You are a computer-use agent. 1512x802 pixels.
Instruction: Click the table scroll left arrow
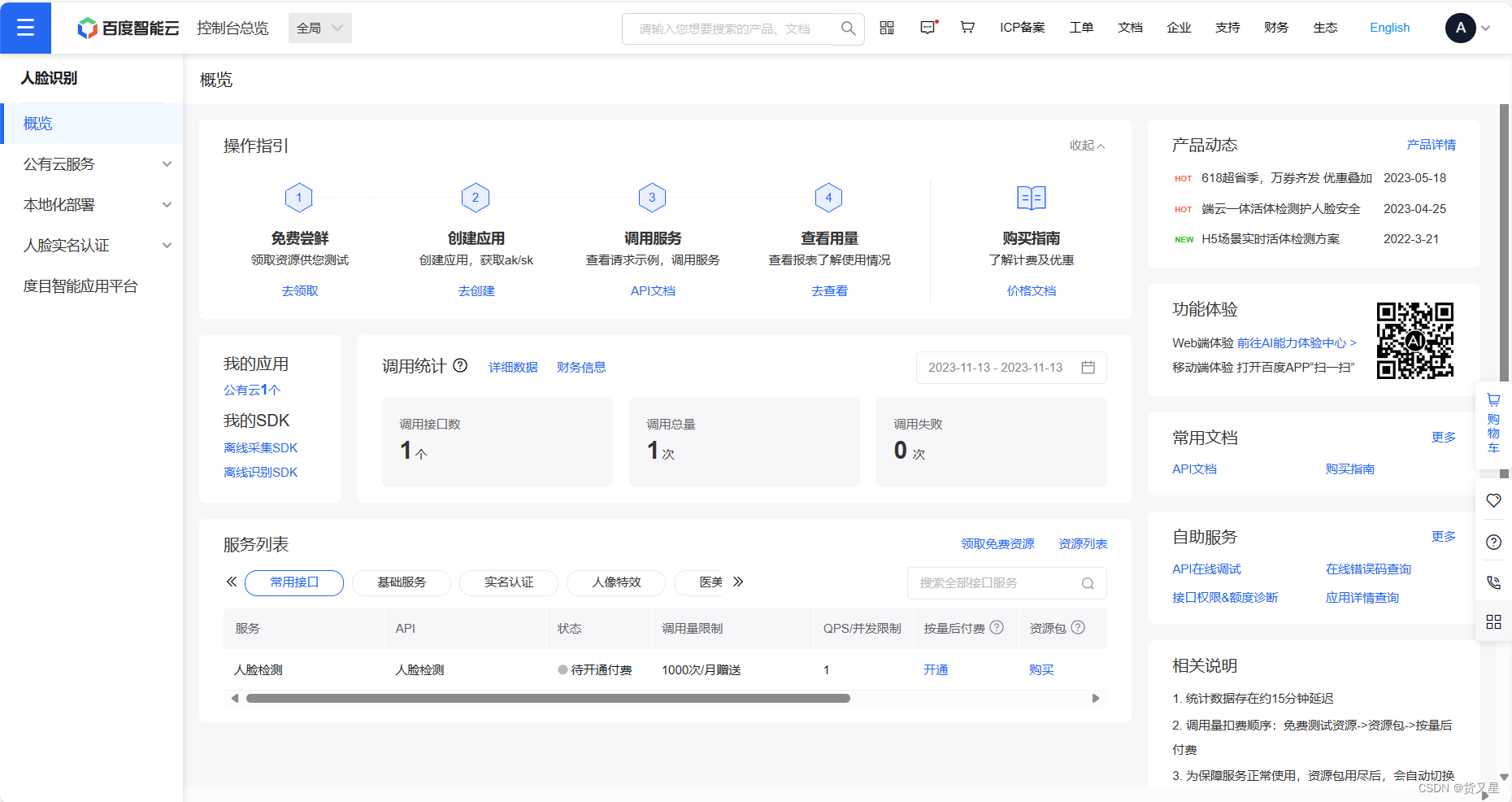(235, 699)
